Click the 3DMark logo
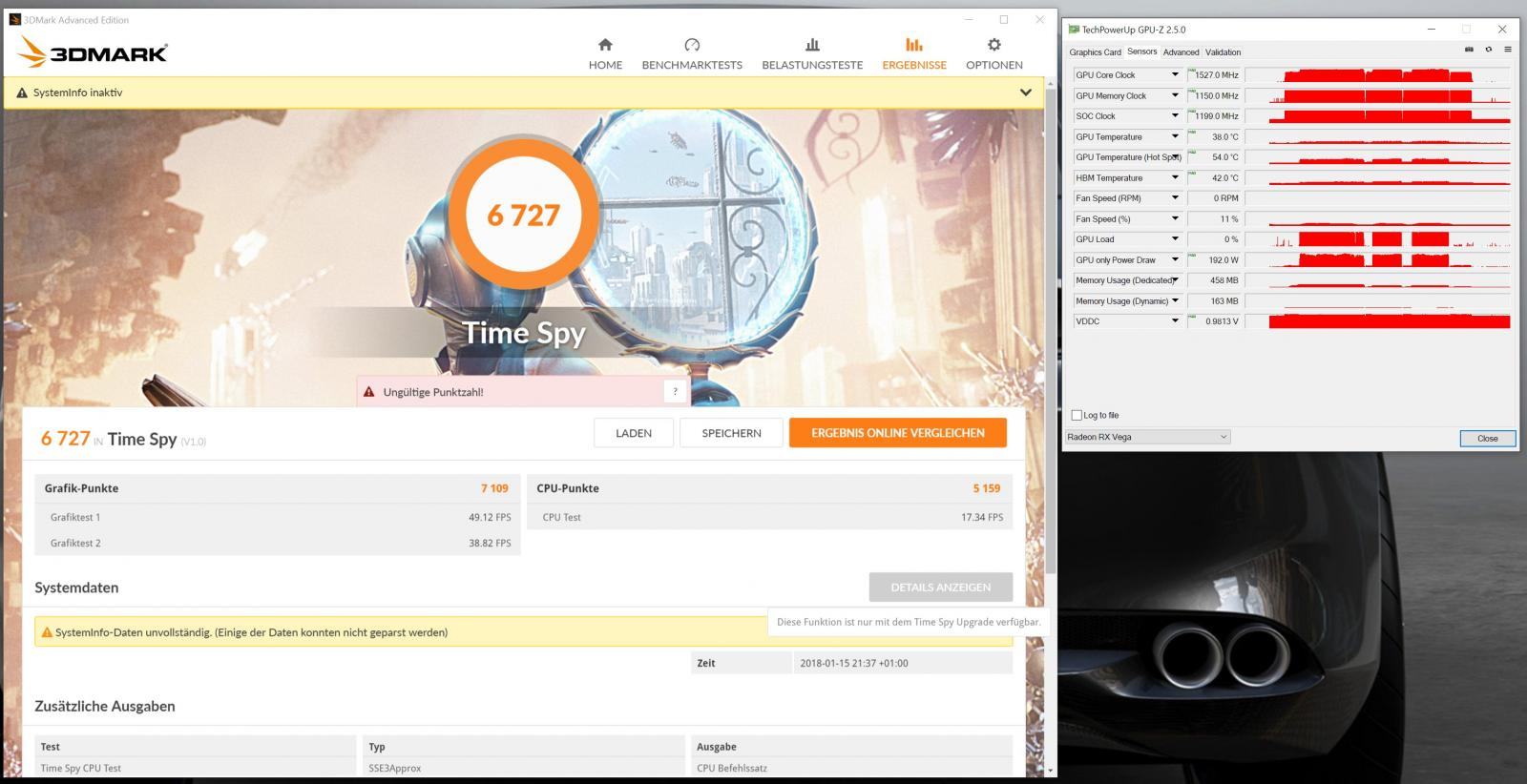Image resolution: width=1527 pixels, height=784 pixels. pyautogui.click(x=93, y=52)
